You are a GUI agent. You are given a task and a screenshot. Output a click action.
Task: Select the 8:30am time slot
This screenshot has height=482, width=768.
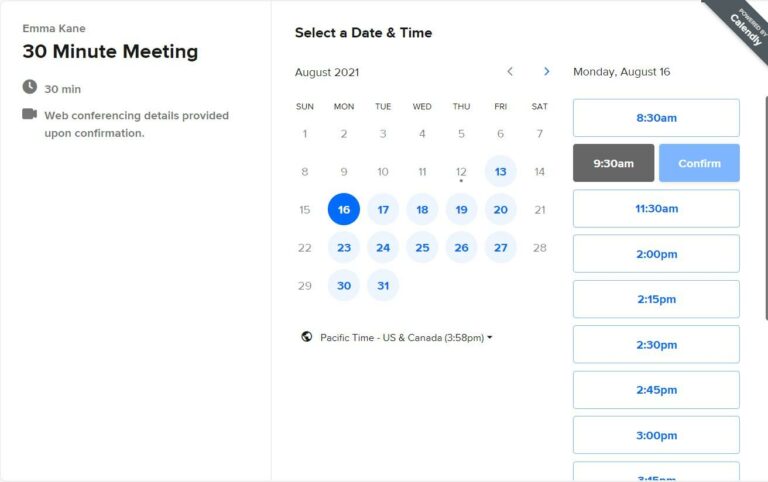pyautogui.click(x=656, y=118)
